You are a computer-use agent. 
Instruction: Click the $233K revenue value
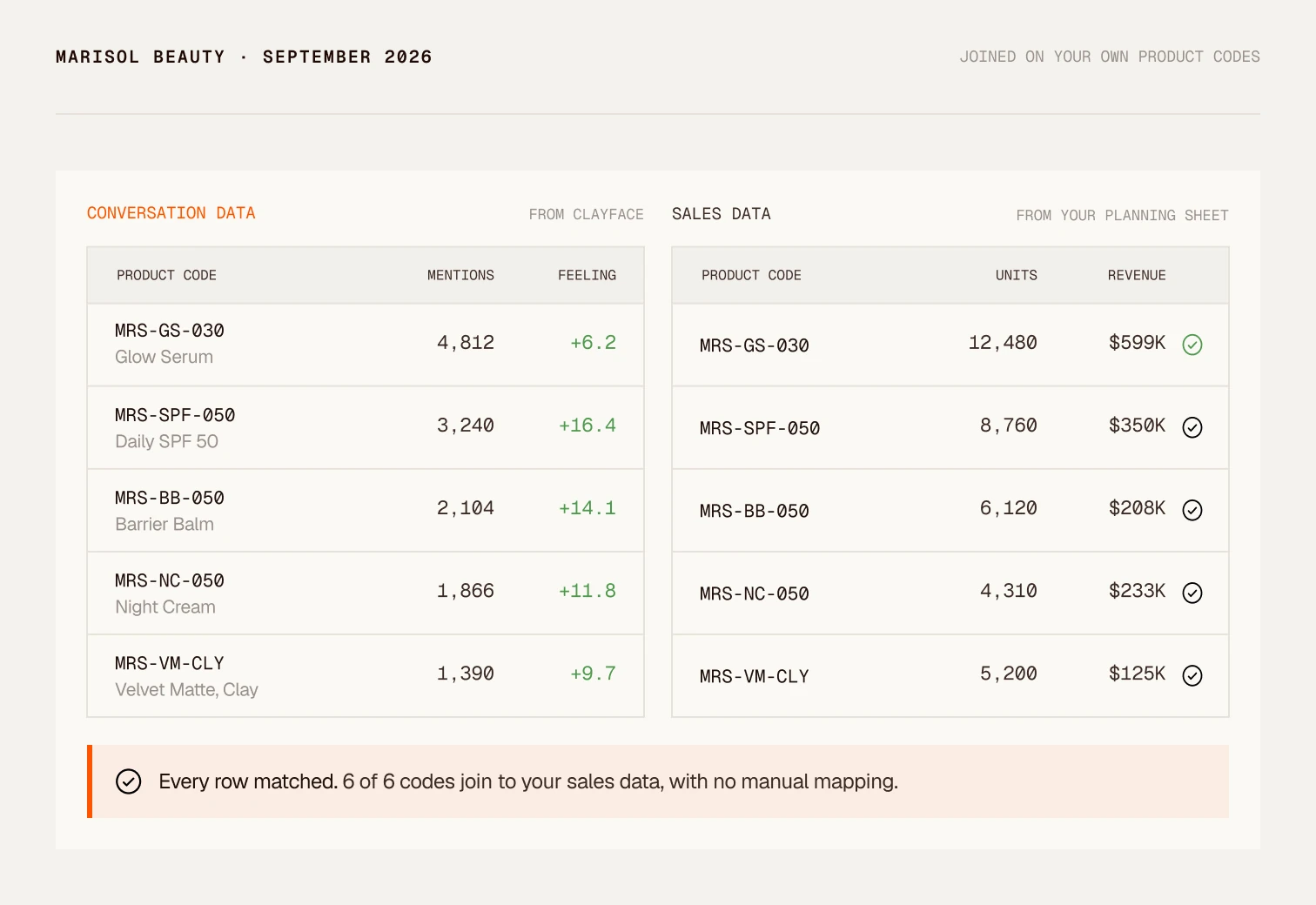1137,591
